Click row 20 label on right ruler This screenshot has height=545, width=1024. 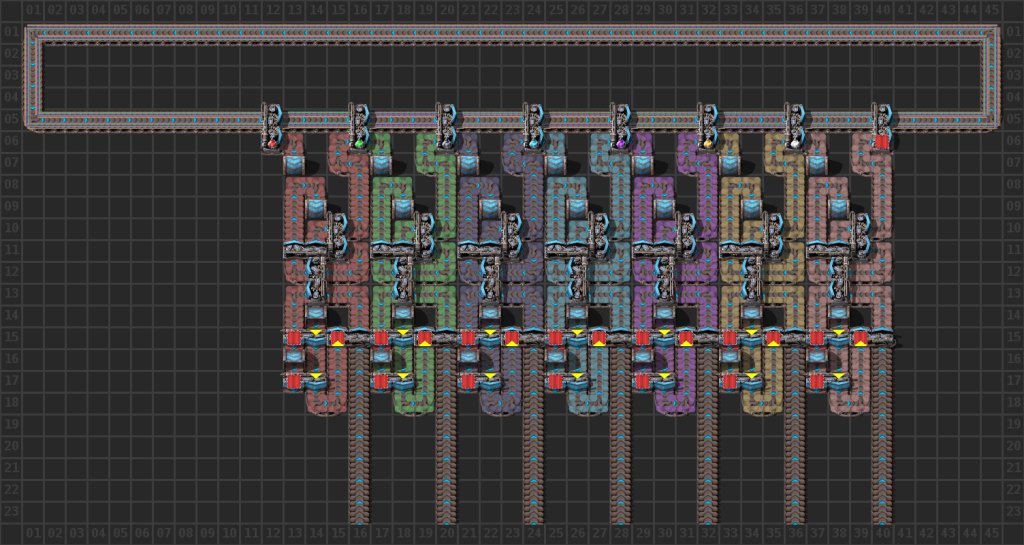point(1013,446)
